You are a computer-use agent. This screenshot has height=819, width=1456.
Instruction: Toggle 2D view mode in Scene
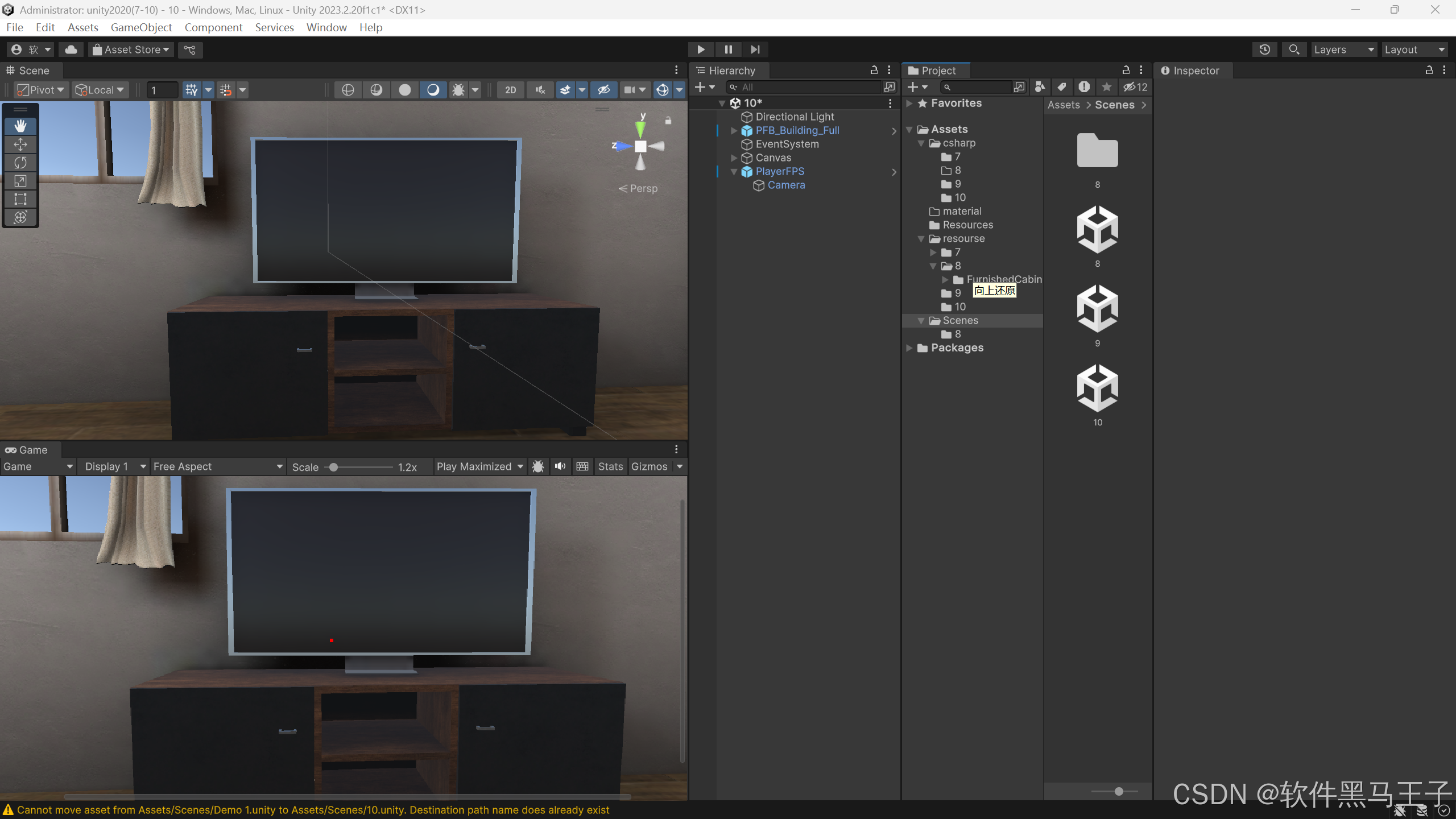[510, 90]
